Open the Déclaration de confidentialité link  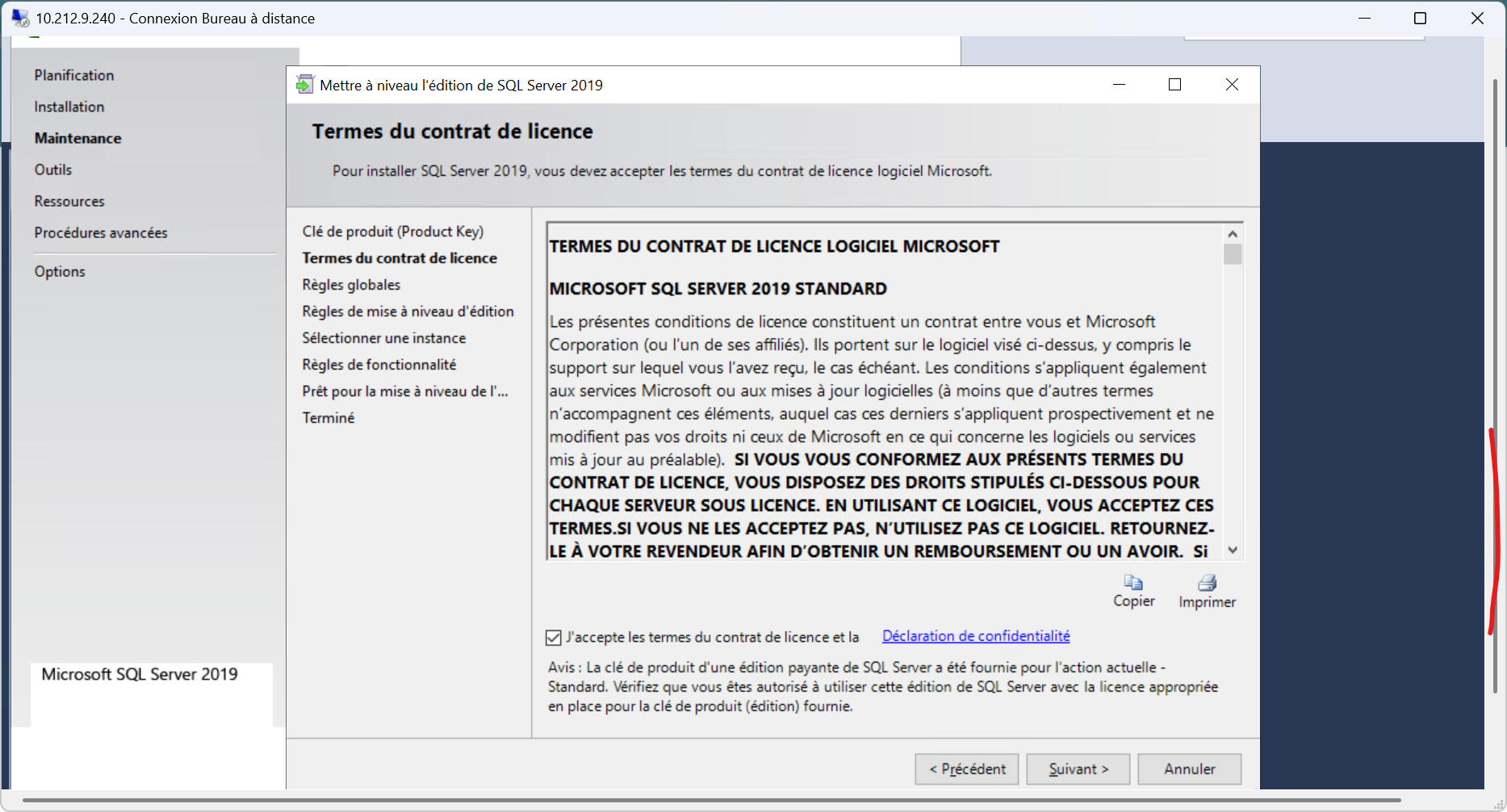pos(976,636)
